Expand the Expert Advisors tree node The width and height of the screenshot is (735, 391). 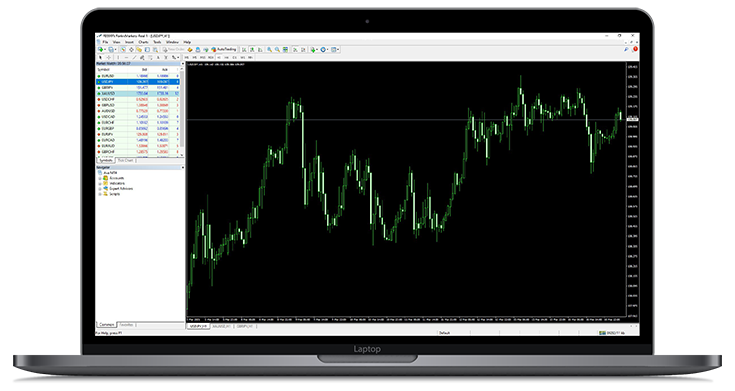click(100, 188)
